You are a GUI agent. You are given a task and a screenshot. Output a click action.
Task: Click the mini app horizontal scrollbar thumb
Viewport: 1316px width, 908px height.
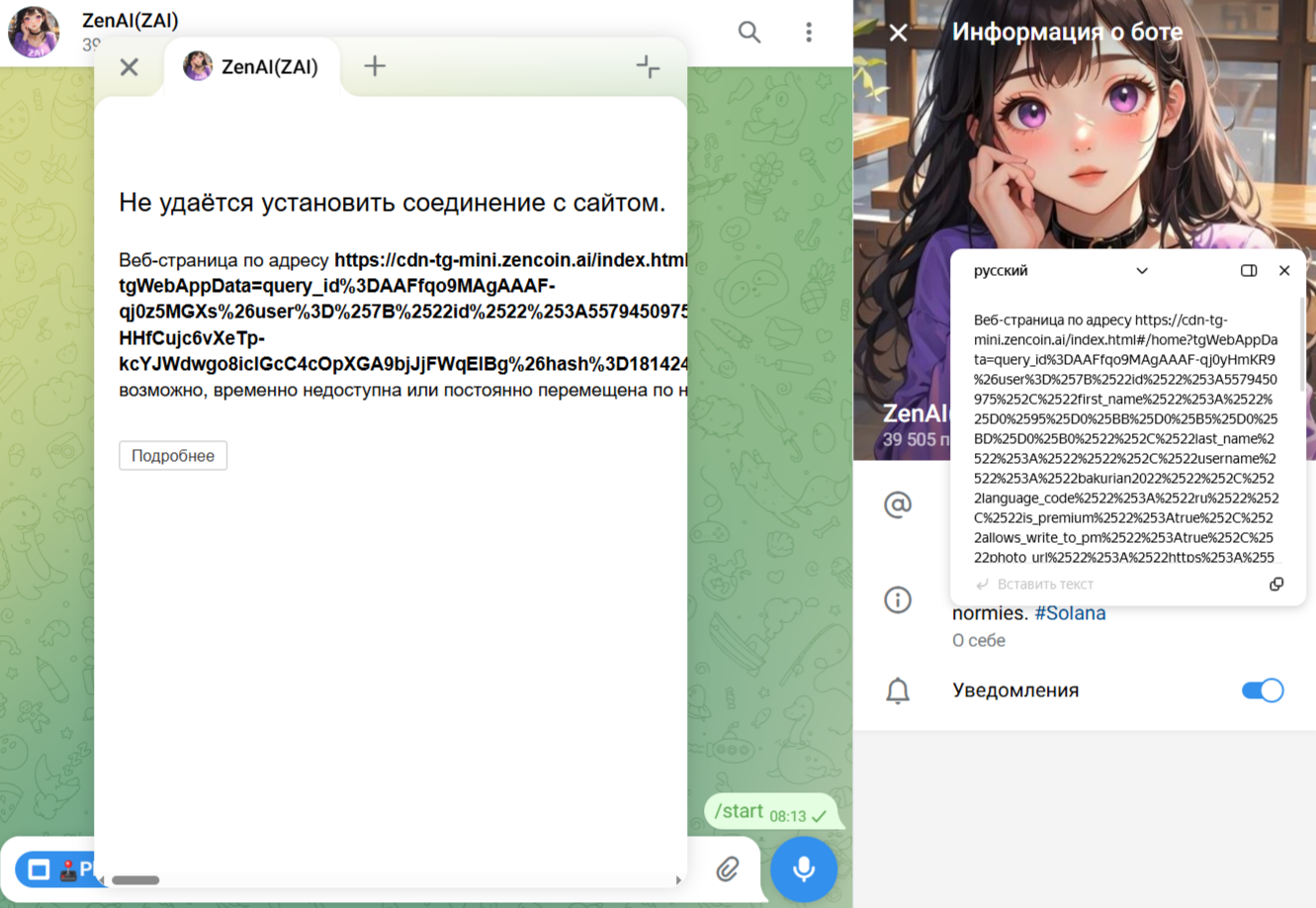click(x=135, y=879)
